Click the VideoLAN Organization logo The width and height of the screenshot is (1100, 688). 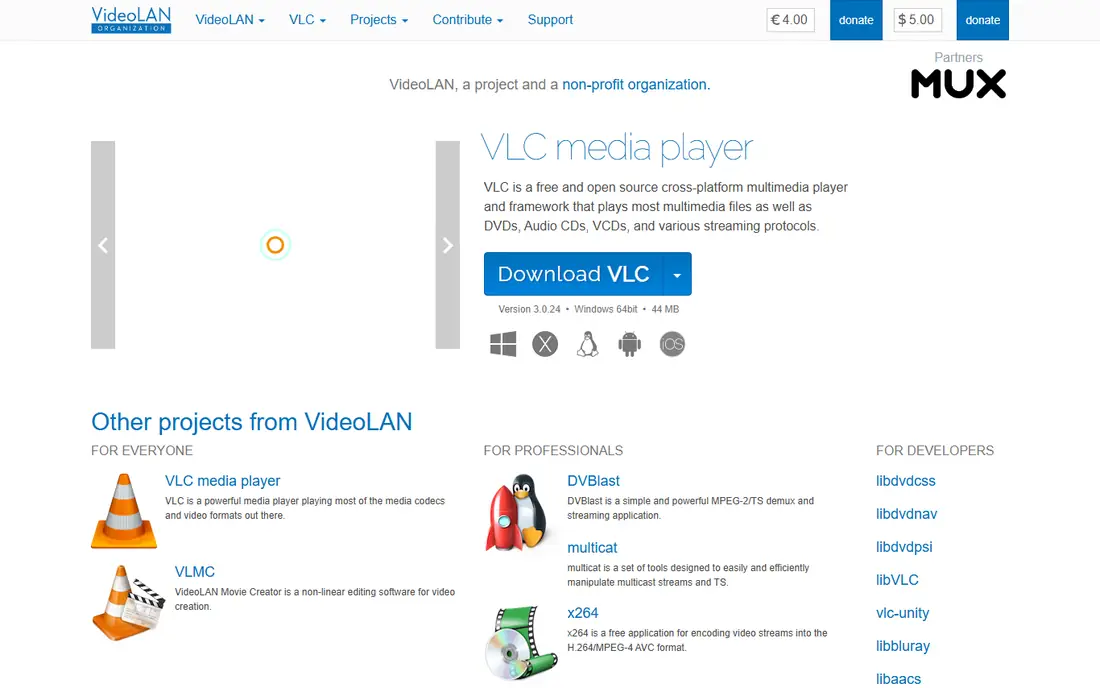[131, 20]
